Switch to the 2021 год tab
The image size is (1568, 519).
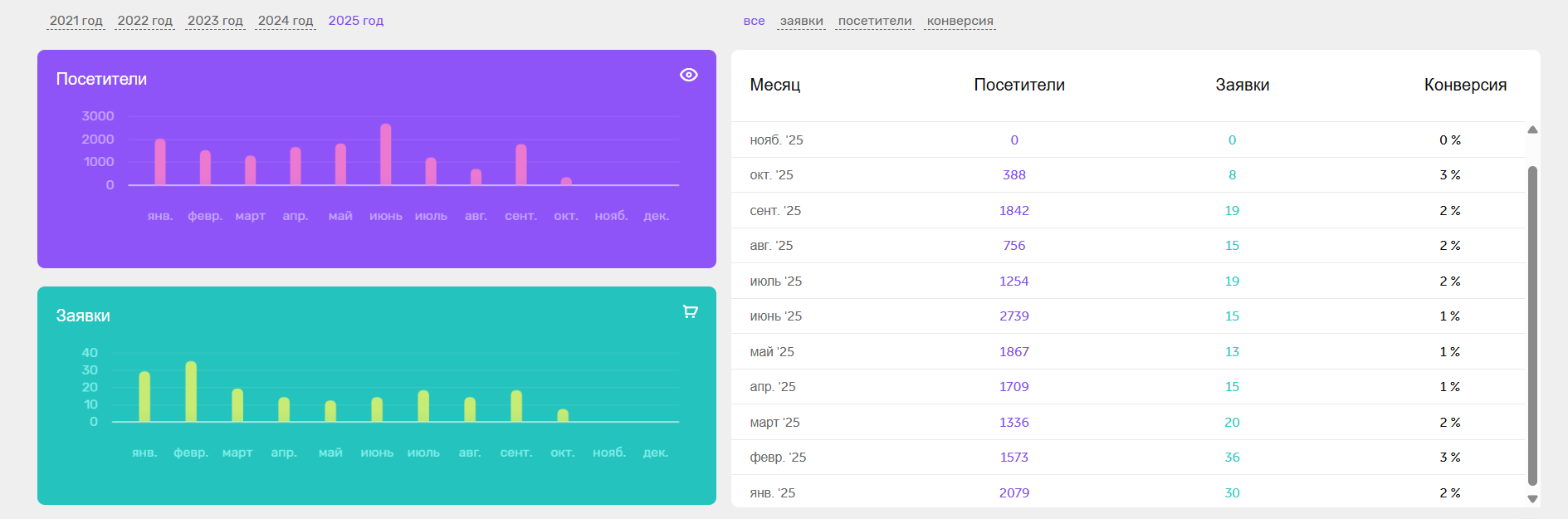(x=76, y=21)
